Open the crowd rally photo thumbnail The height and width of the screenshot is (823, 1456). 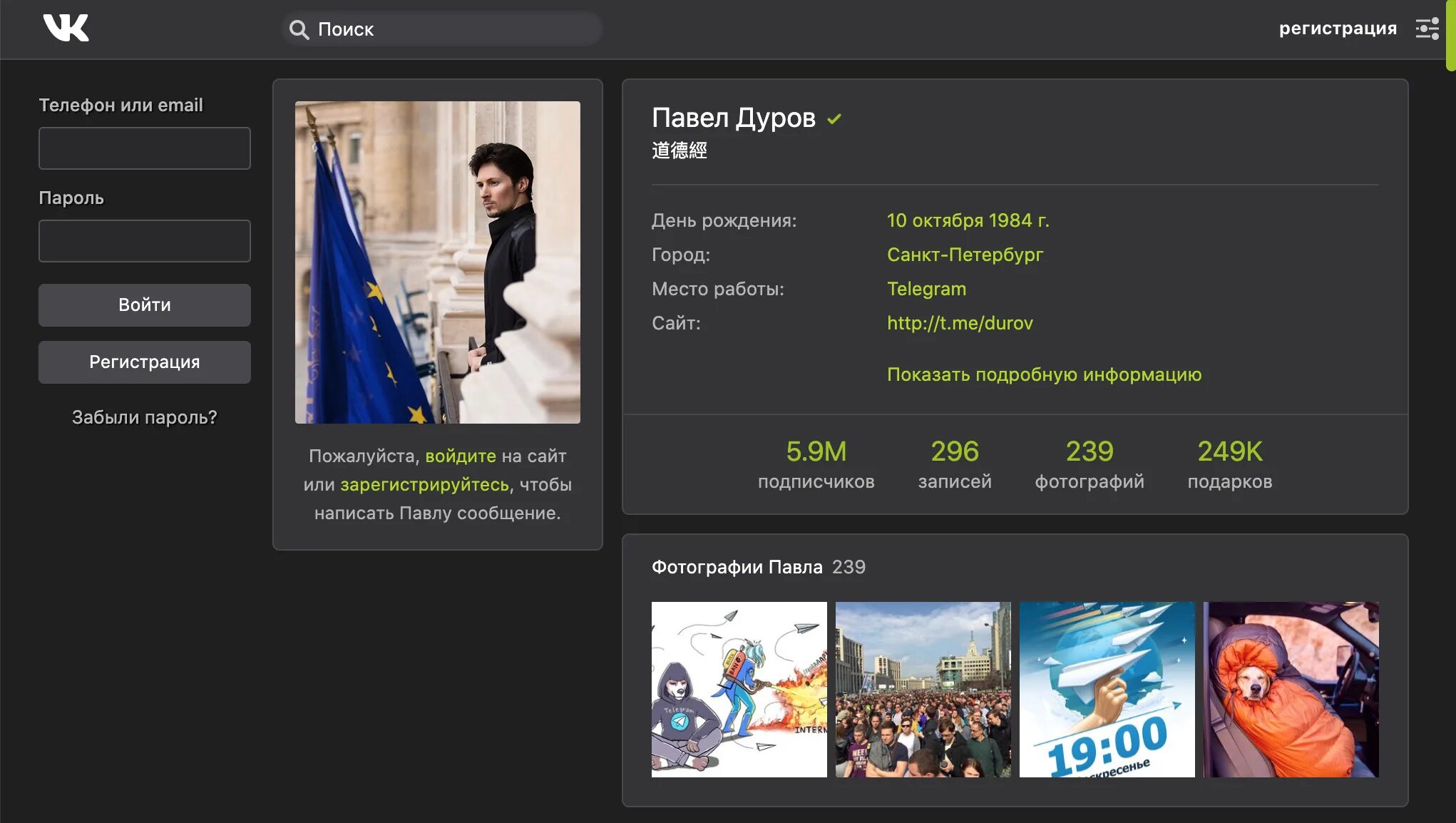click(x=923, y=690)
